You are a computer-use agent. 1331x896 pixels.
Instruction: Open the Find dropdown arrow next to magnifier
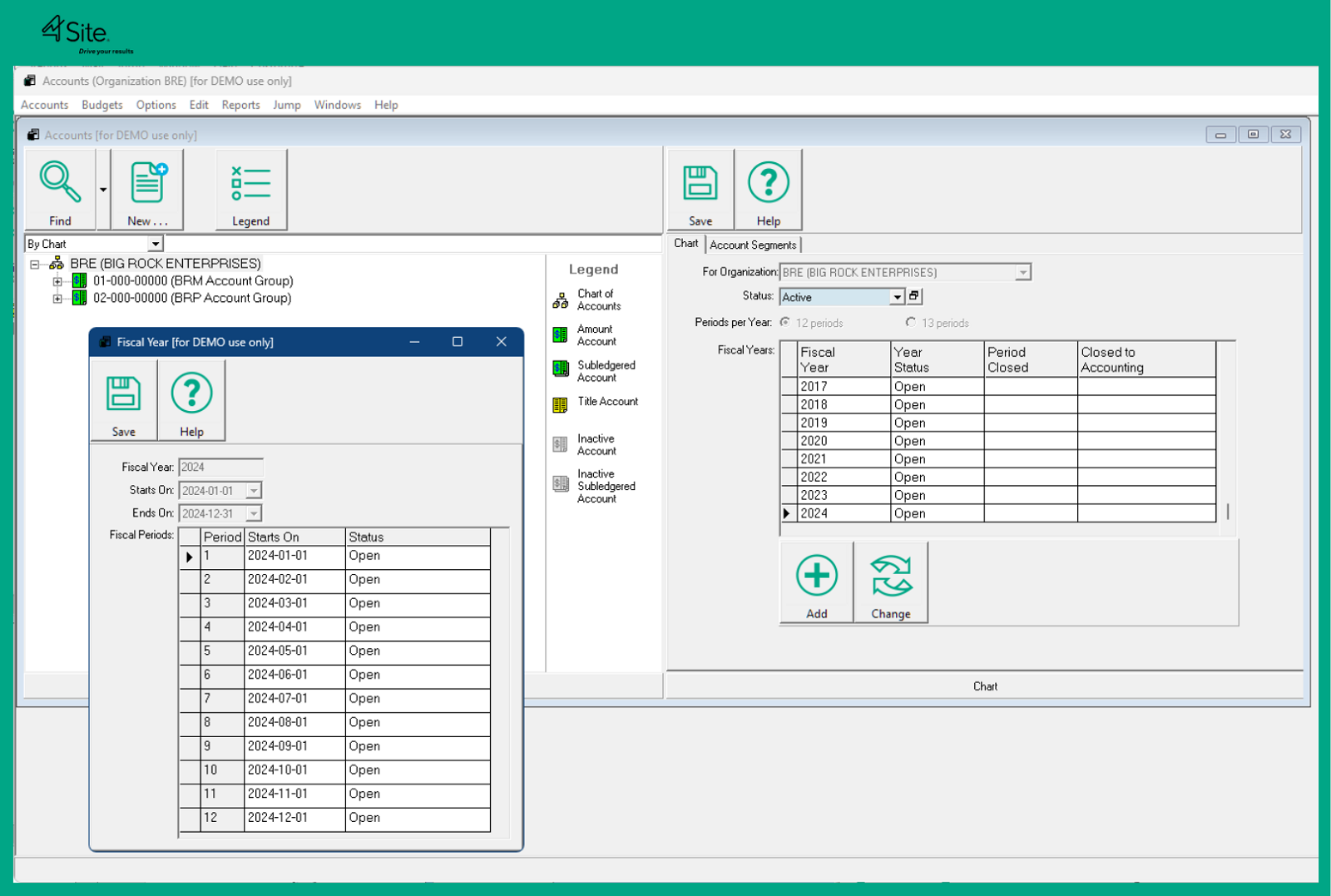[x=103, y=190]
